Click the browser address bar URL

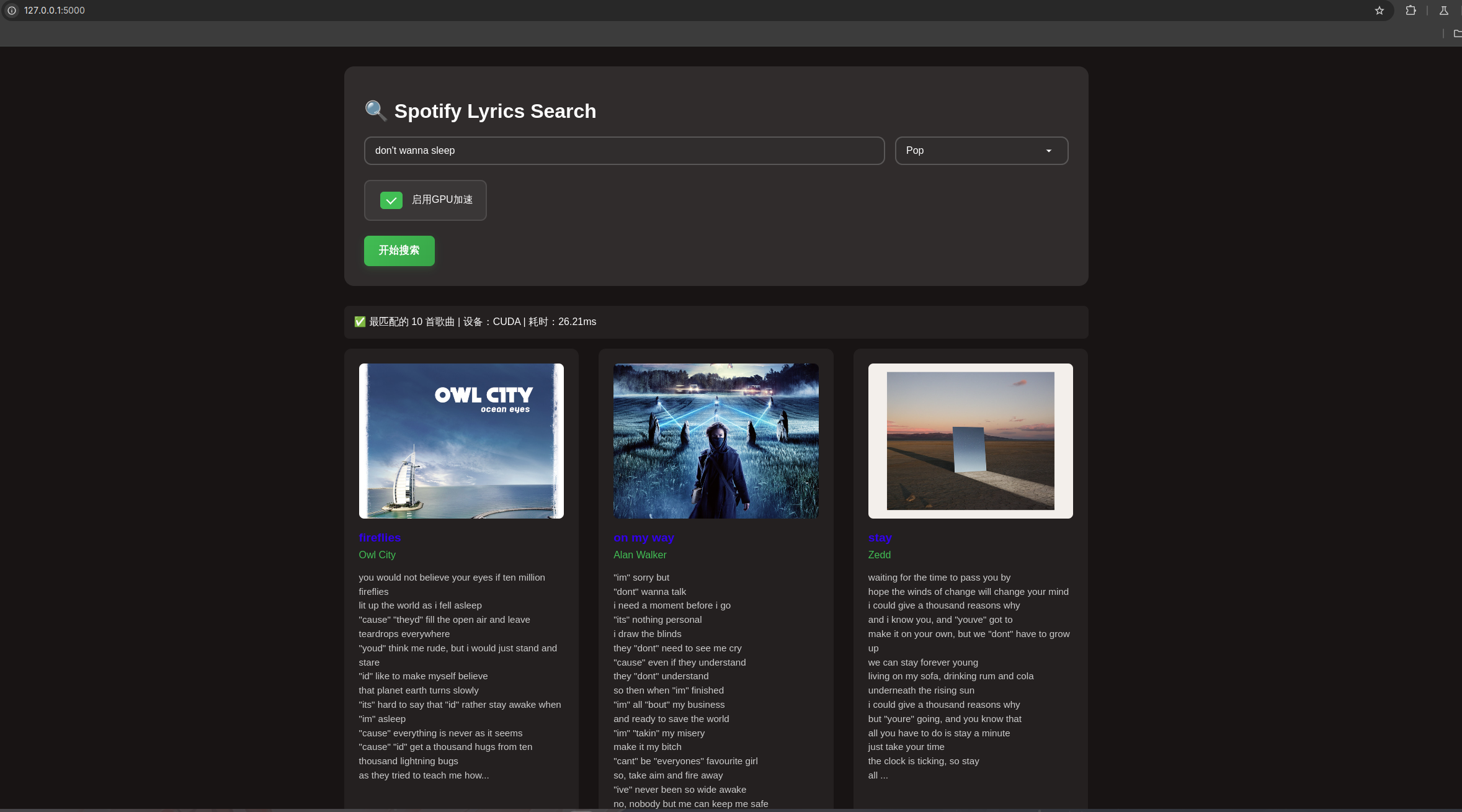click(x=55, y=11)
